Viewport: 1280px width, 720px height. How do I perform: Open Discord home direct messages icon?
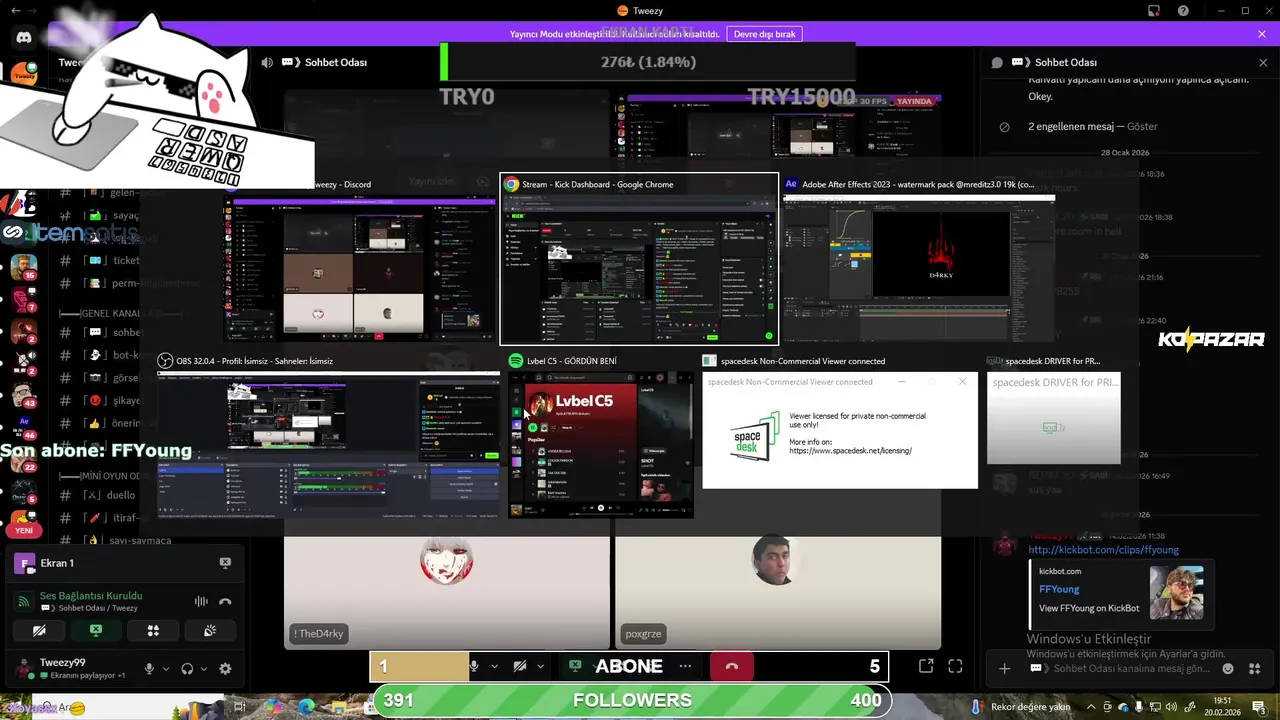tap(24, 38)
